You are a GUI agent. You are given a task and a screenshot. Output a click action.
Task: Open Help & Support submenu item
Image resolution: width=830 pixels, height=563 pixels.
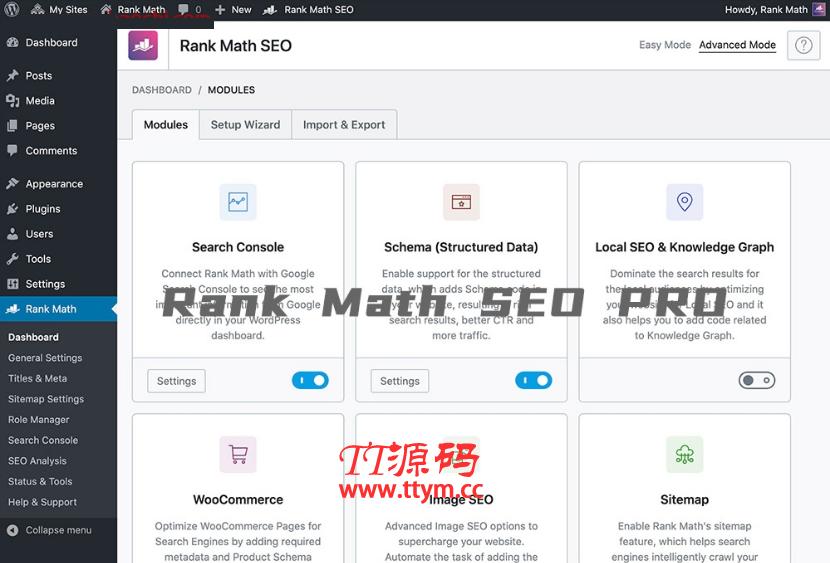click(x=42, y=502)
